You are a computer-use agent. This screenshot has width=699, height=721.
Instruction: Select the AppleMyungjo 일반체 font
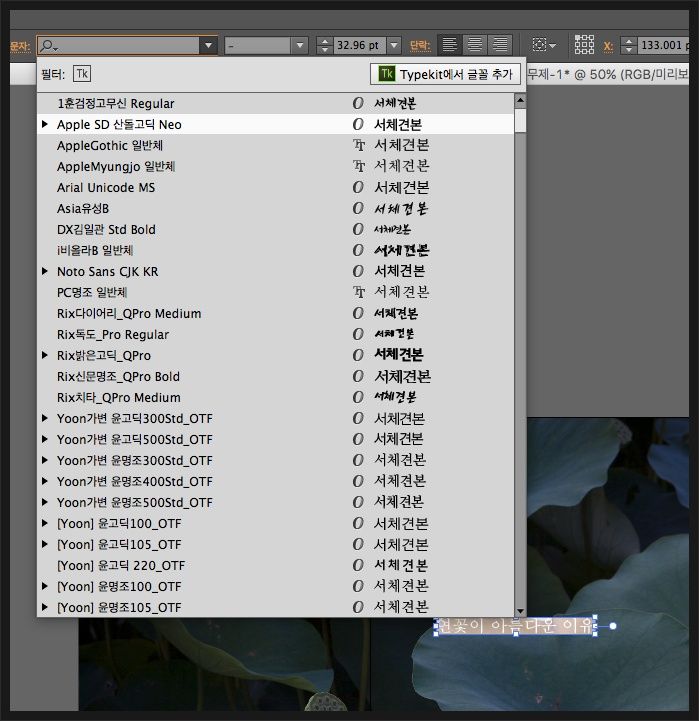point(275,166)
